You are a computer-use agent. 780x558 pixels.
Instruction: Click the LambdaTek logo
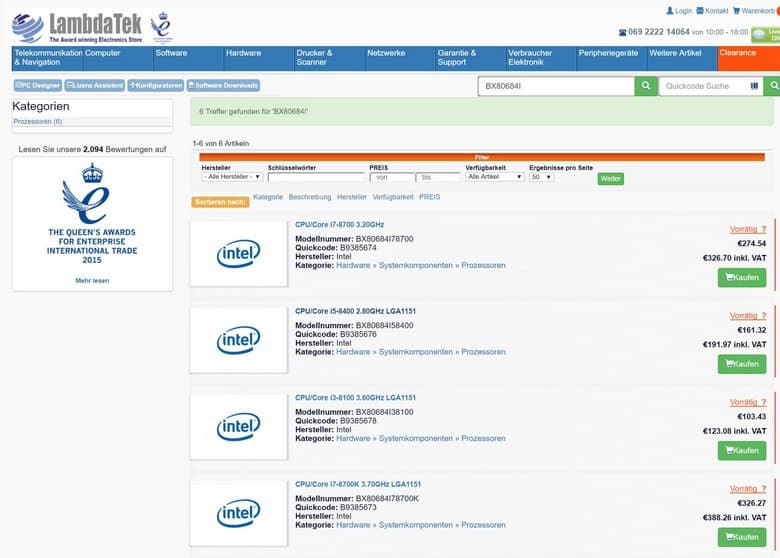coord(77,27)
